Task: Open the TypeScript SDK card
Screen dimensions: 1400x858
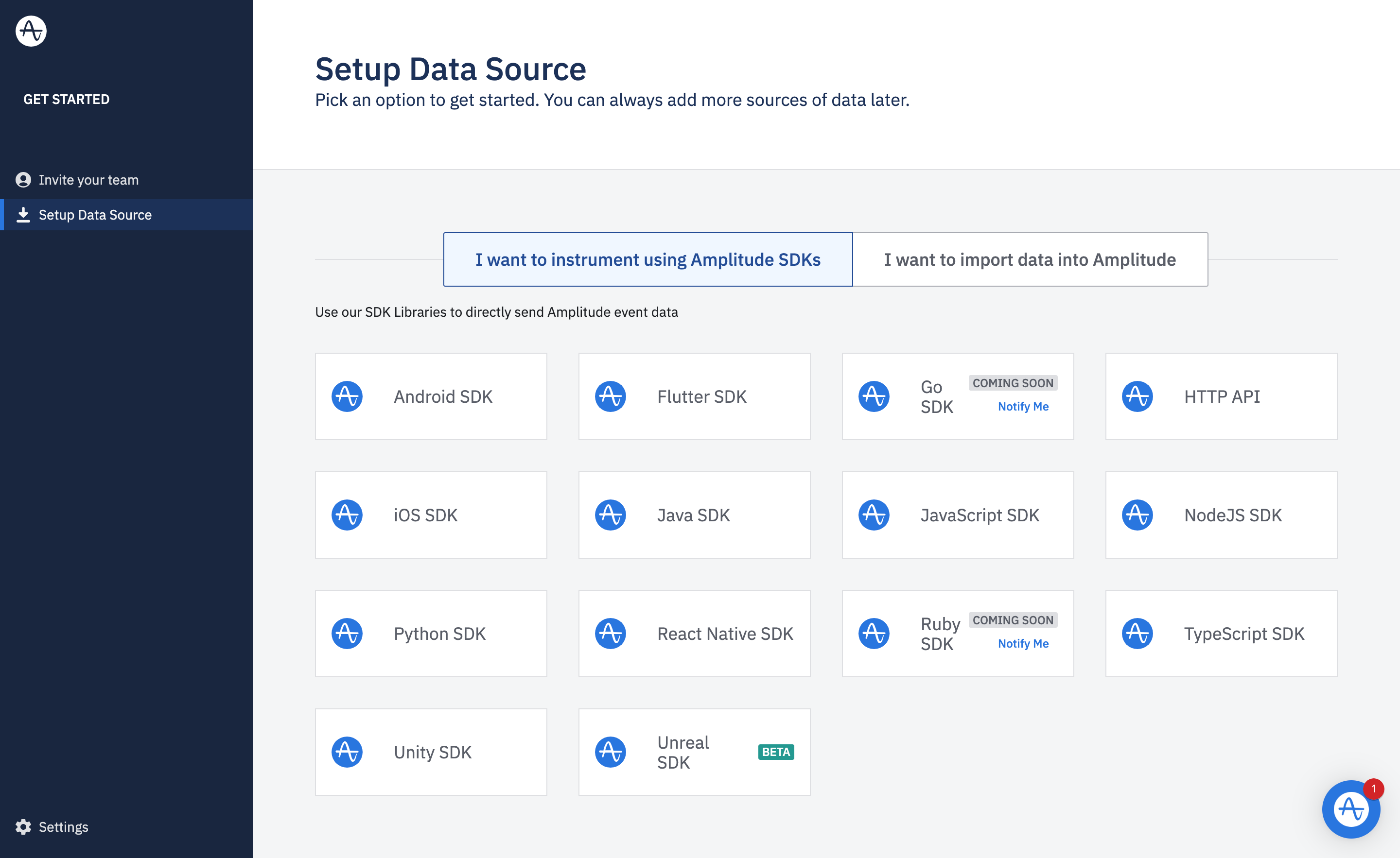Action: pyautogui.click(x=1221, y=634)
